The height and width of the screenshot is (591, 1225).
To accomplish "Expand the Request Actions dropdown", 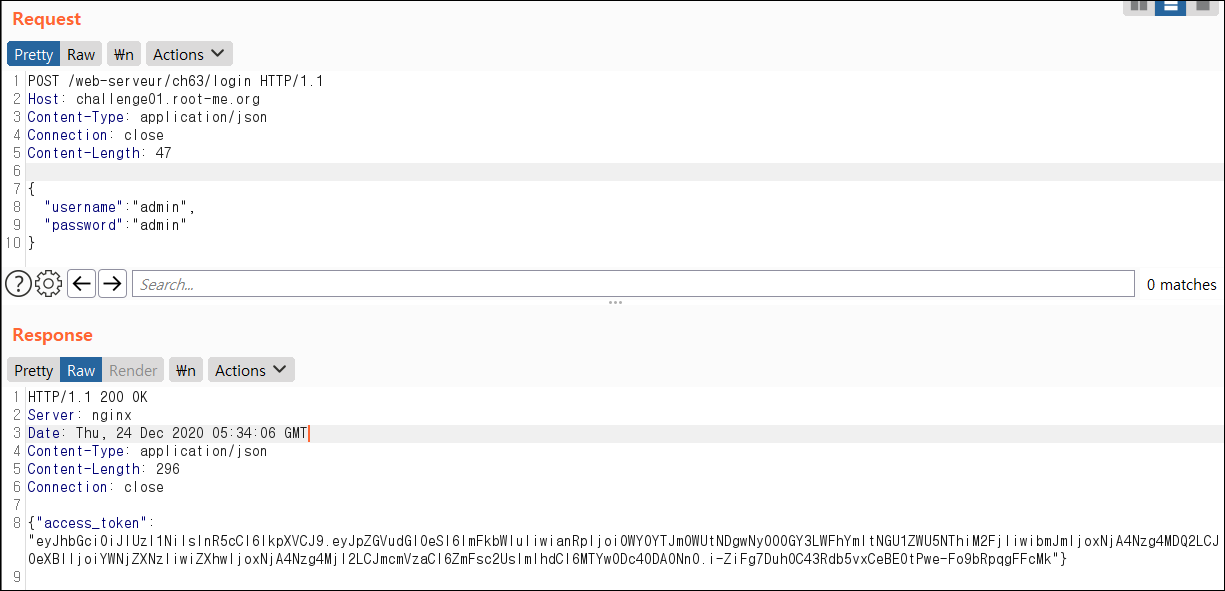I will click(190, 54).
